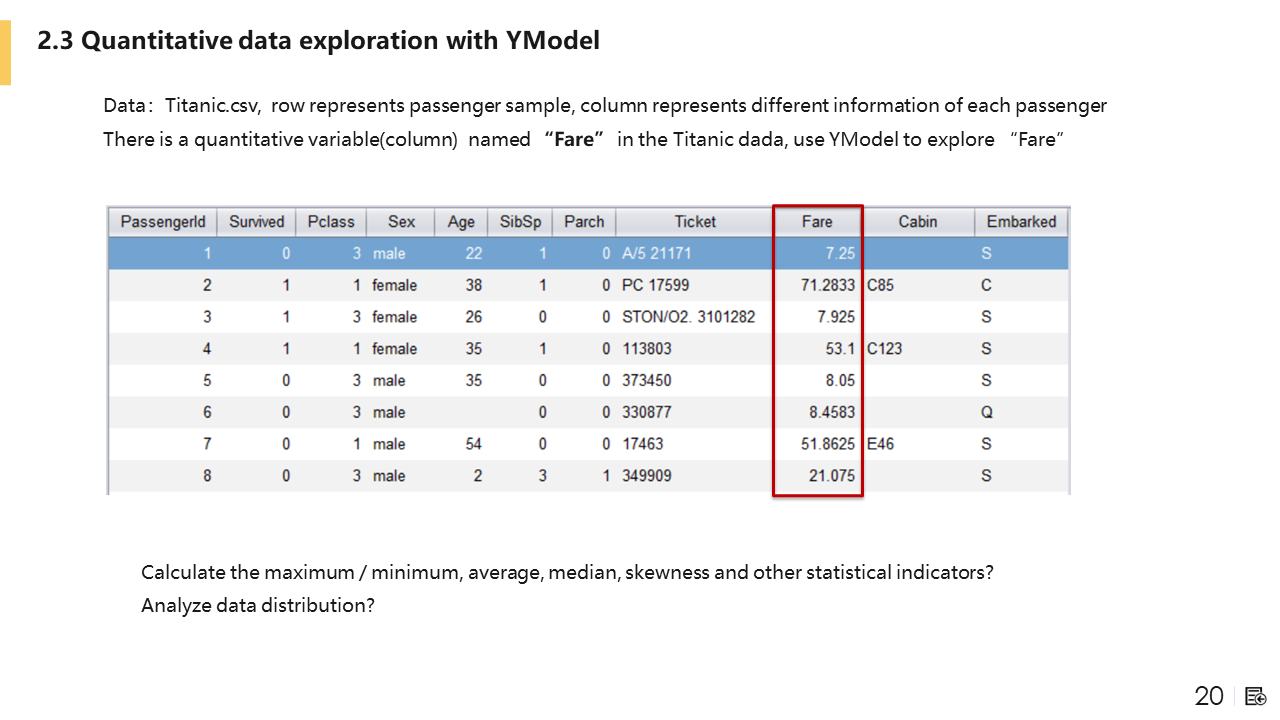Select the Pclass column header

[x=331, y=222]
